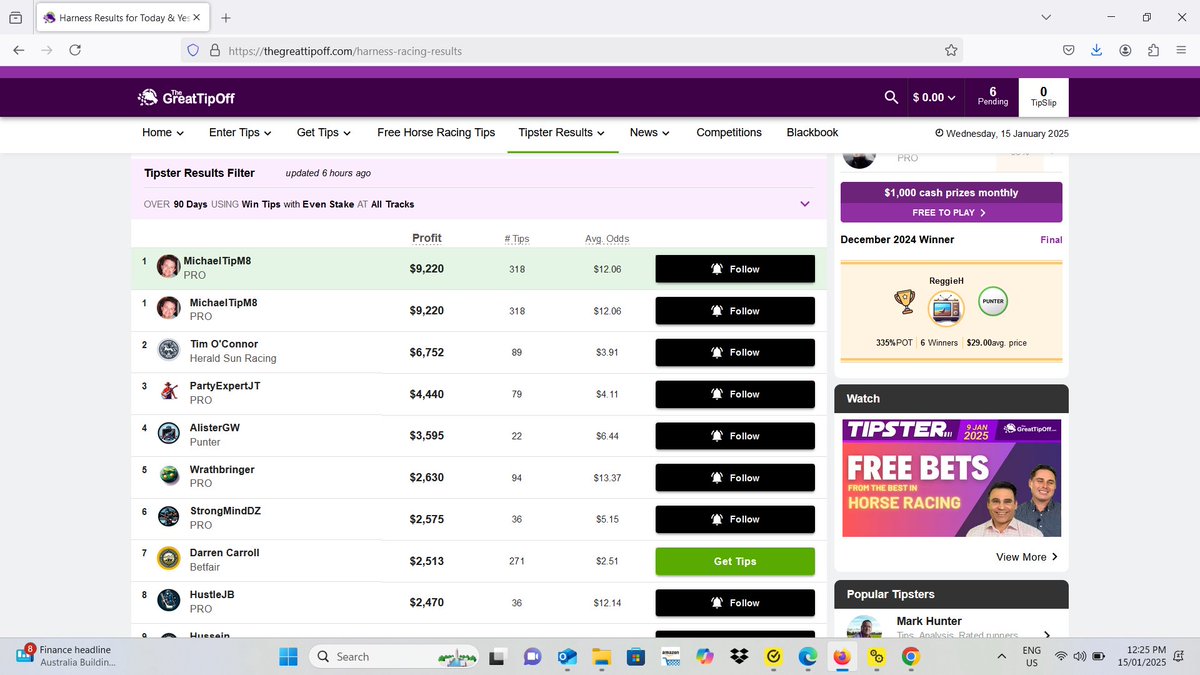Open the Blackbook page
1200x675 pixels.
(x=812, y=132)
